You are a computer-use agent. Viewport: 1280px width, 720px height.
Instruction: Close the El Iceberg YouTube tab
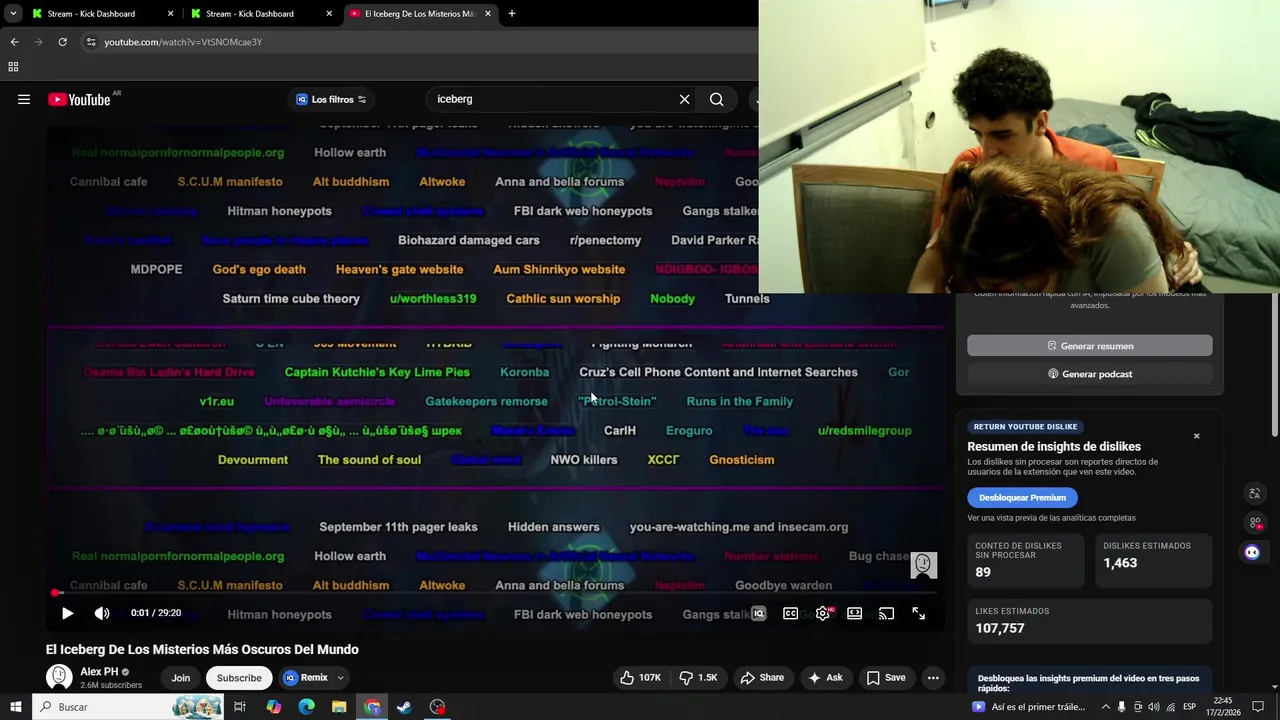(x=488, y=14)
